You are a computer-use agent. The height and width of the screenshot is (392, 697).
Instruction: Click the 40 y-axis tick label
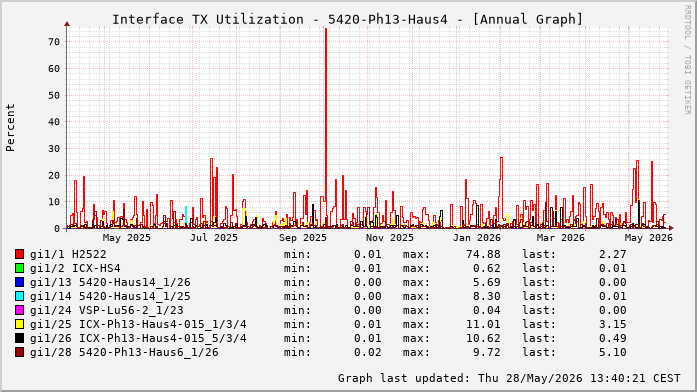coord(54,122)
